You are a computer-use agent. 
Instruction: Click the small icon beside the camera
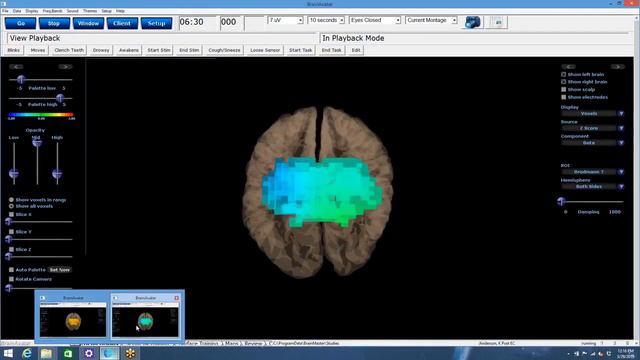click(x=498, y=22)
